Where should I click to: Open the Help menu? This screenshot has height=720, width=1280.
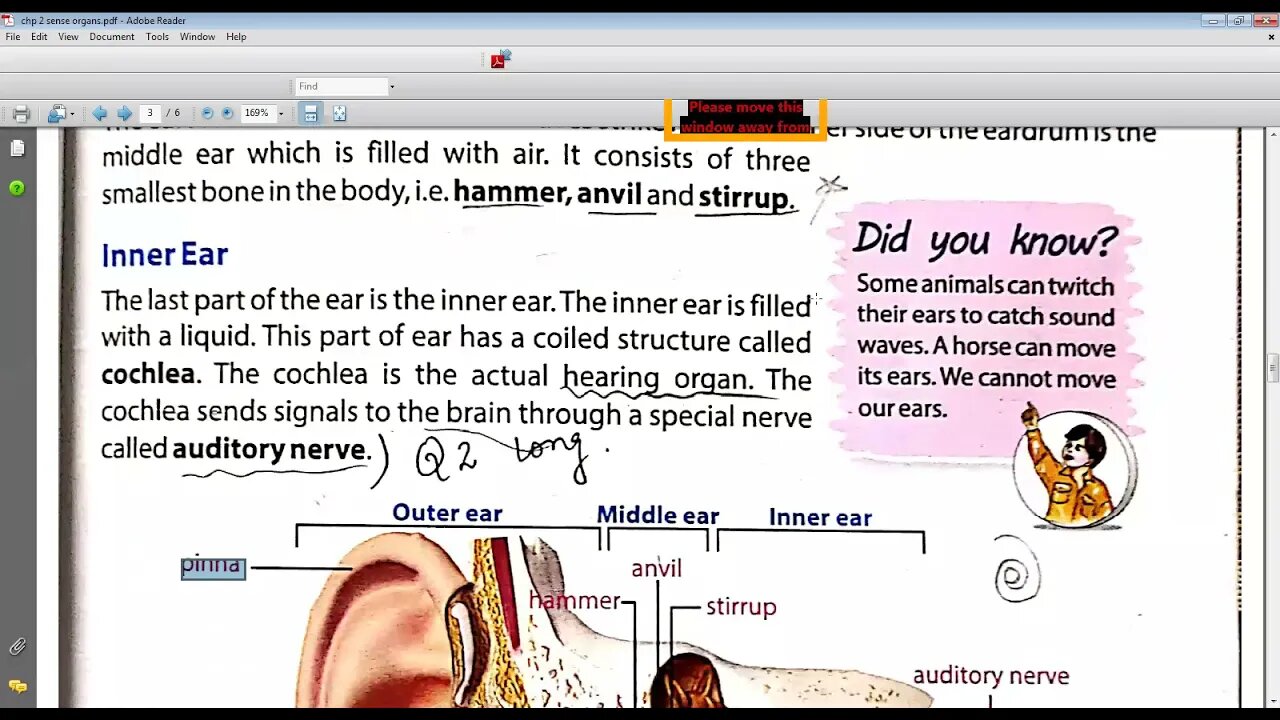click(x=236, y=37)
